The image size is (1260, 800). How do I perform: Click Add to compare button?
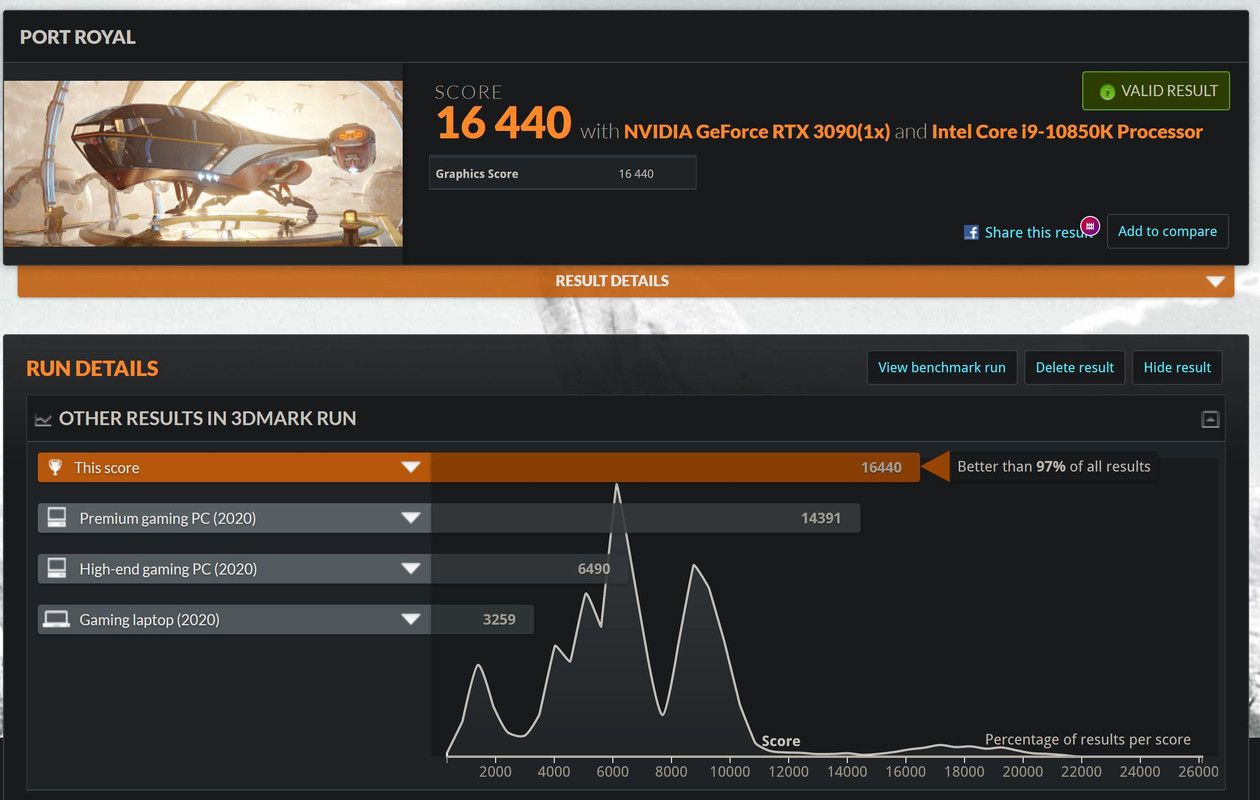1167,231
